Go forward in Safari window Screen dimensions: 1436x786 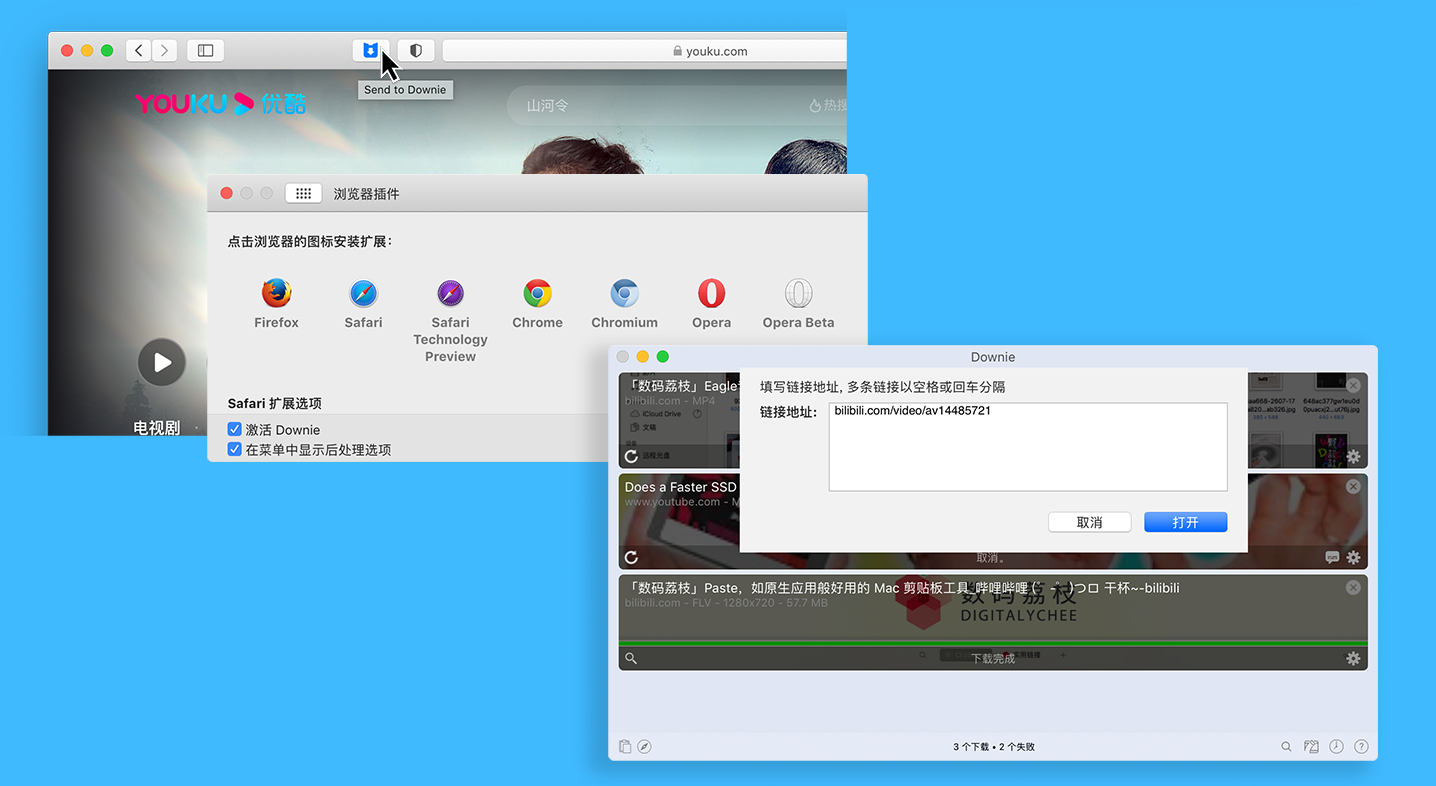pyautogui.click(x=165, y=50)
